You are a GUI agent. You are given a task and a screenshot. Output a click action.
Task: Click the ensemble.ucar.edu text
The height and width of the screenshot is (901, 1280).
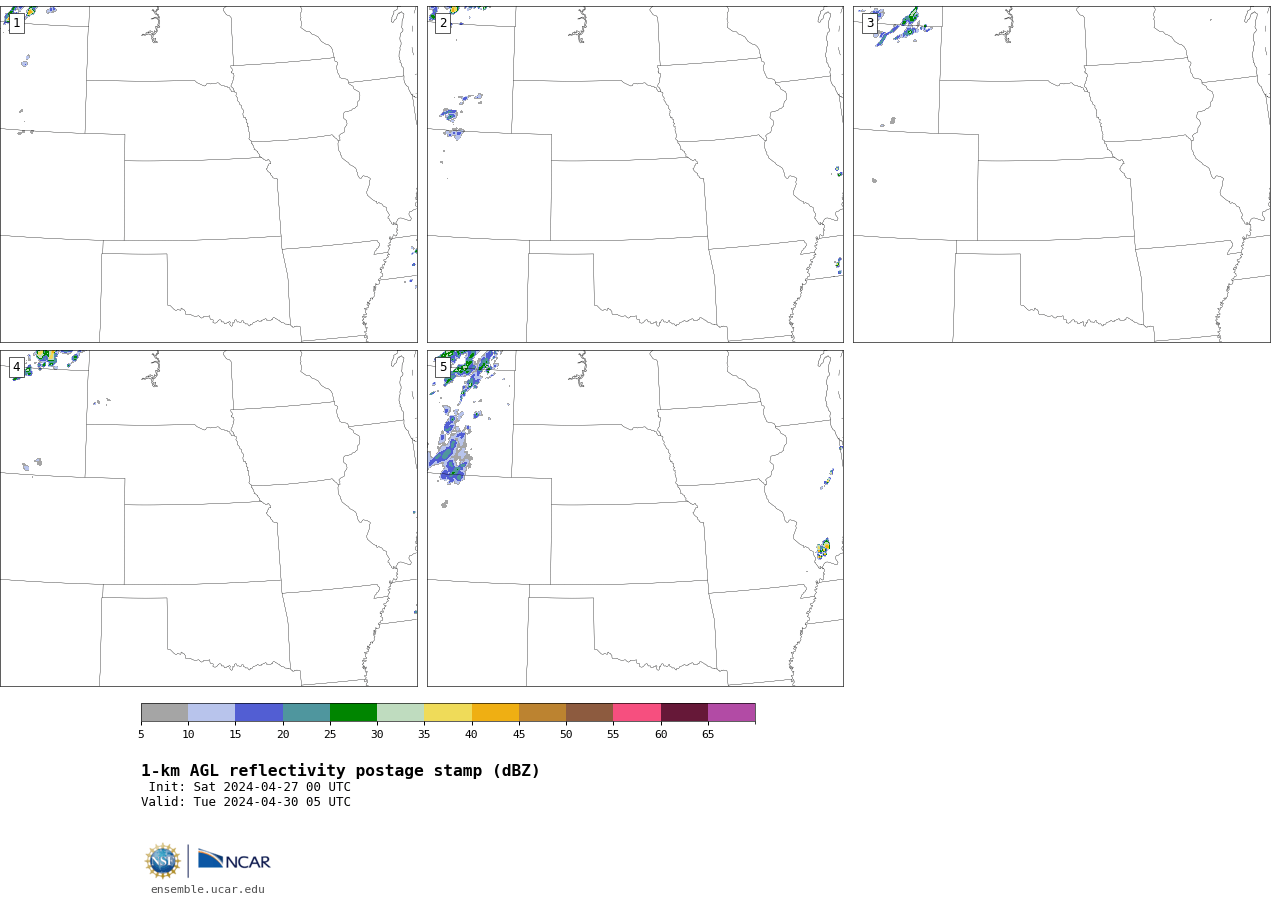(208, 889)
